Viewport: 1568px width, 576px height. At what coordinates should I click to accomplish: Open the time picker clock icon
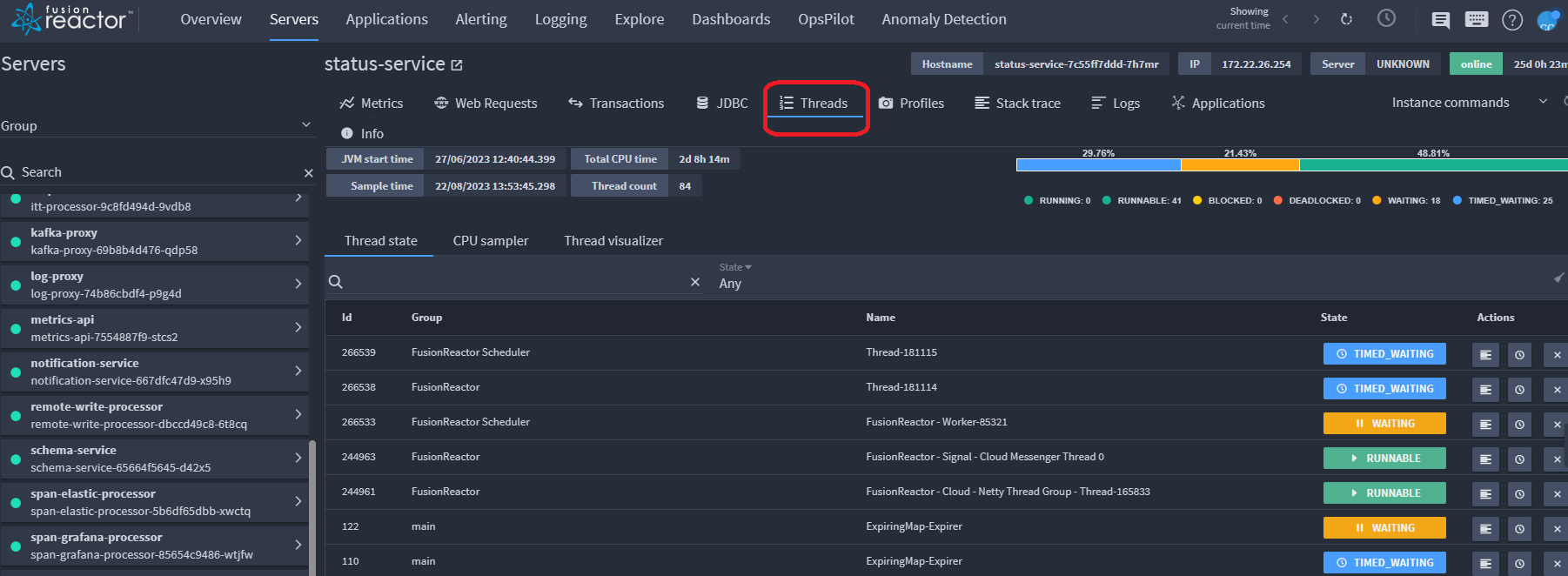(x=1386, y=18)
